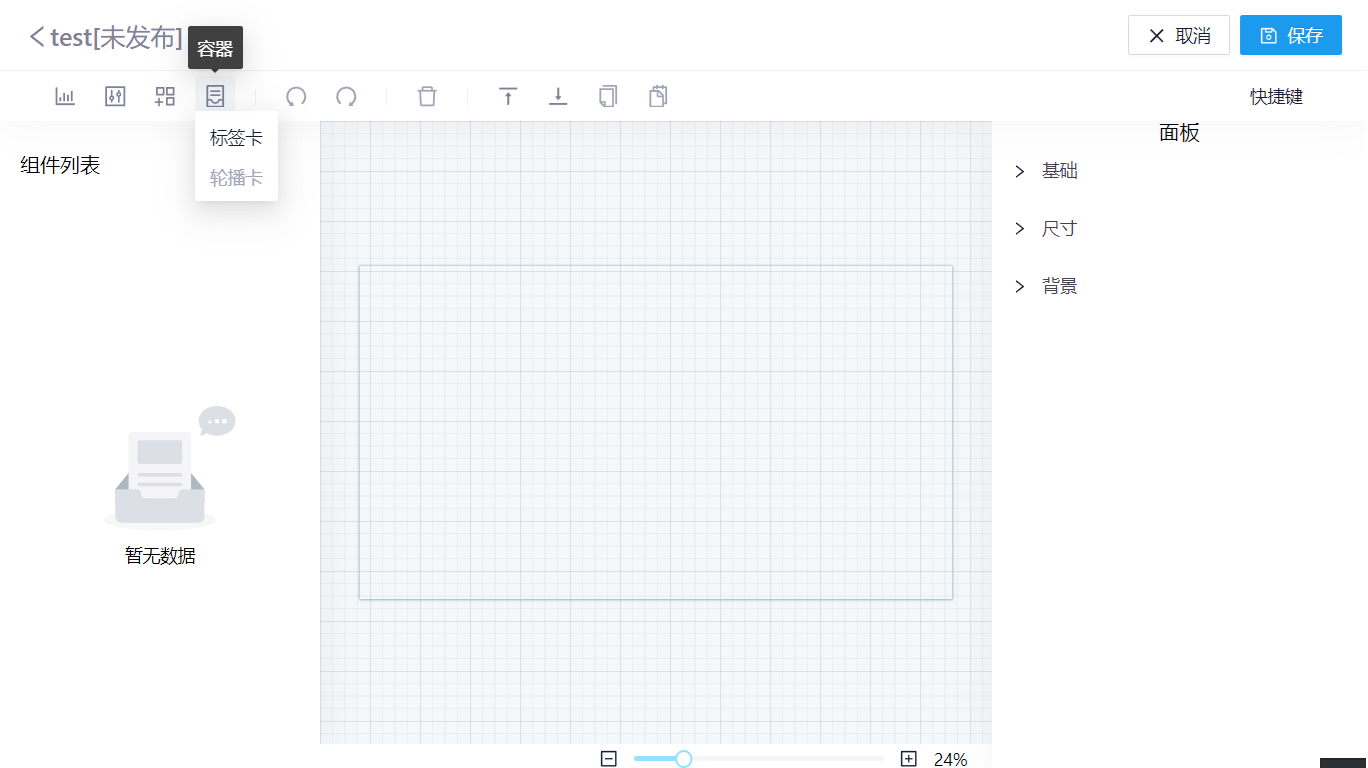1368x768 pixels.
Task: Click the 暂无数据 empty-state text
Action: point(160,556)
